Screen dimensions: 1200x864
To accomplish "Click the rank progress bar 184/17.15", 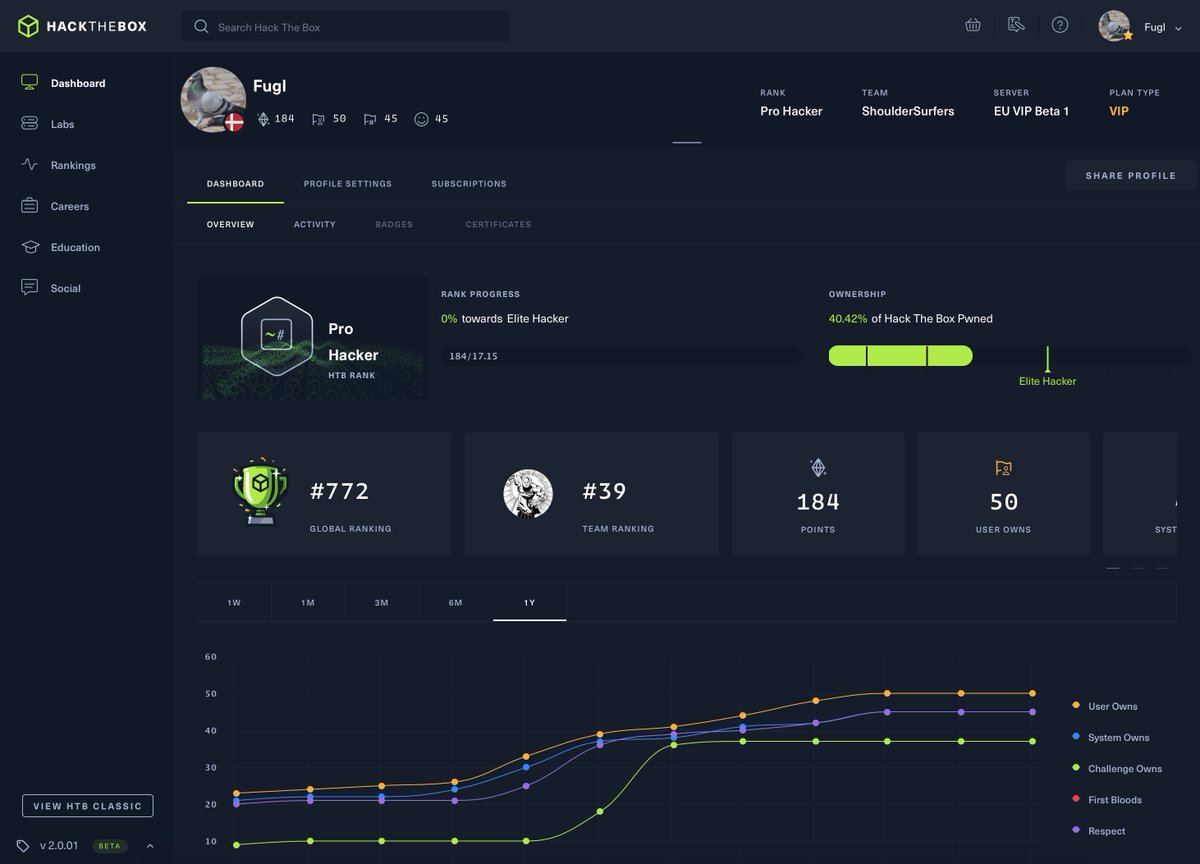I will pos(621,356).
